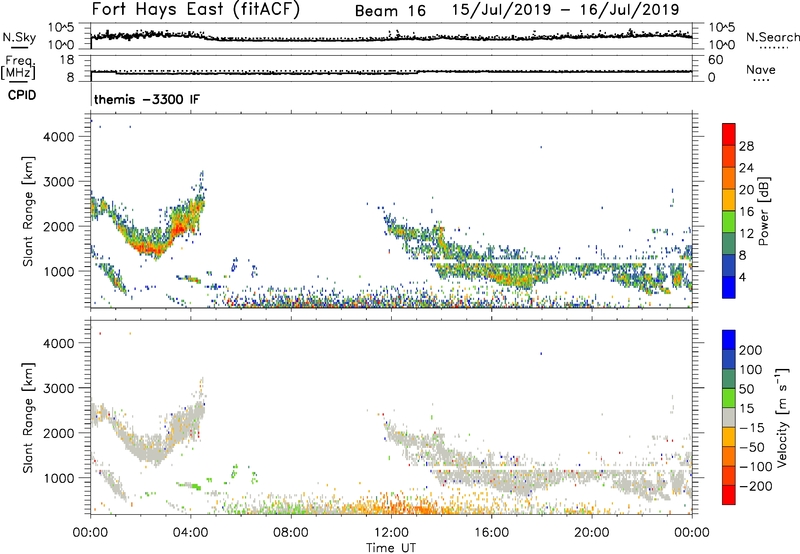Click the 'Time UT' axis title
Viewport: 800px width, 554px height.
click(x=391, y=548)
